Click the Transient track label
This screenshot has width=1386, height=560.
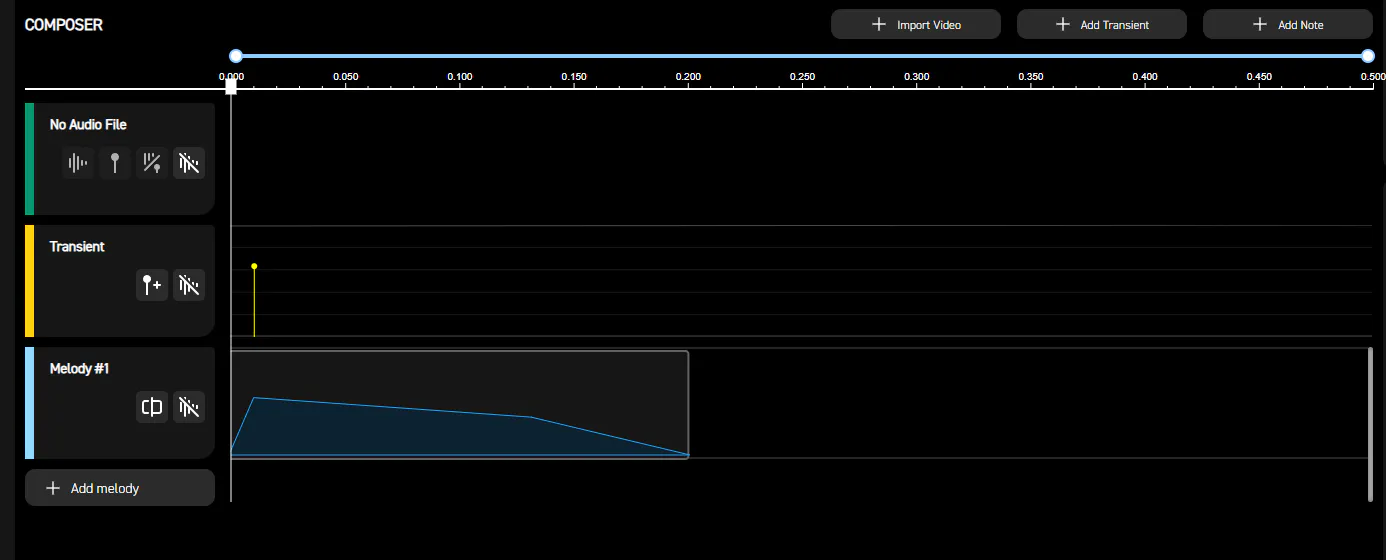pyautogui.click(x=77, y=247)
